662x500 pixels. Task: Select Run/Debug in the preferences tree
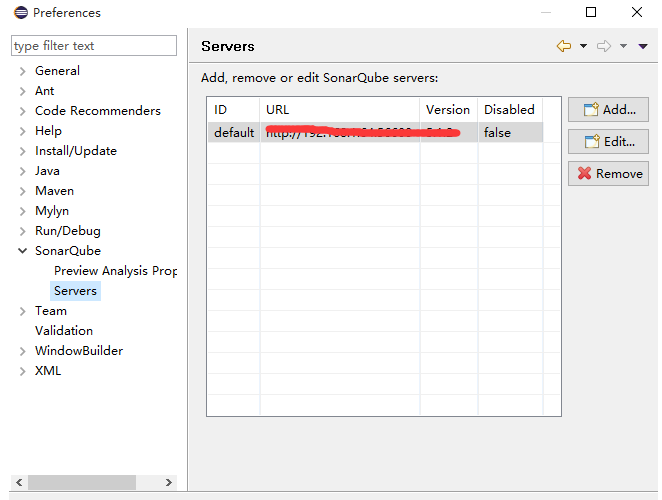click(68, 231)
